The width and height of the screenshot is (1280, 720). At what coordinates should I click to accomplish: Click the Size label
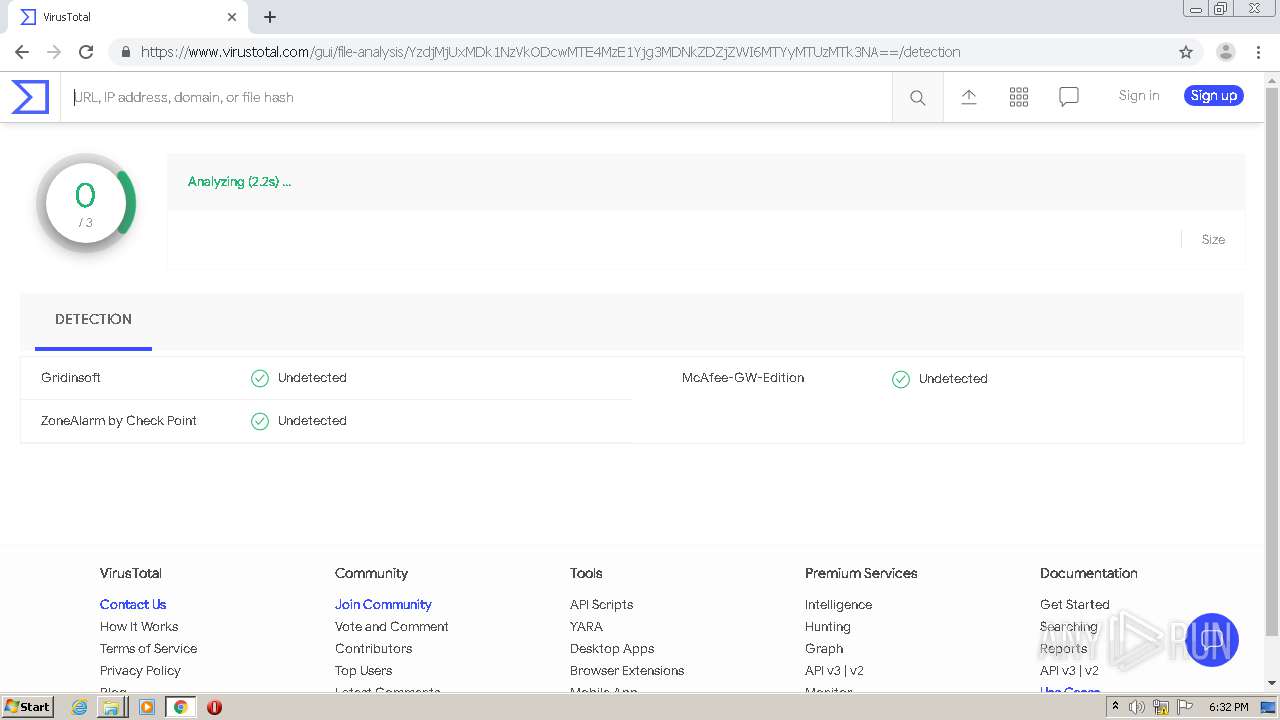(x=1213, y=240)
